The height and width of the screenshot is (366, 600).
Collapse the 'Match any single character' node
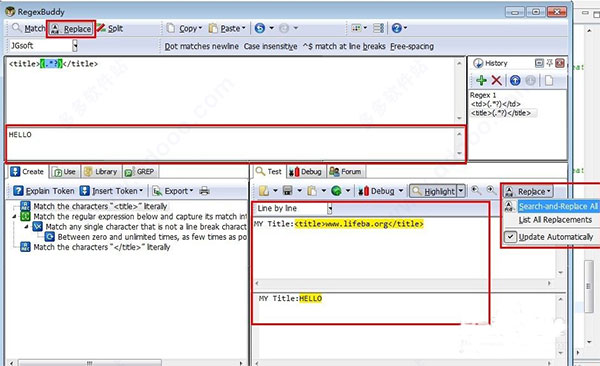pyautogui.click(x=26, y=227)
